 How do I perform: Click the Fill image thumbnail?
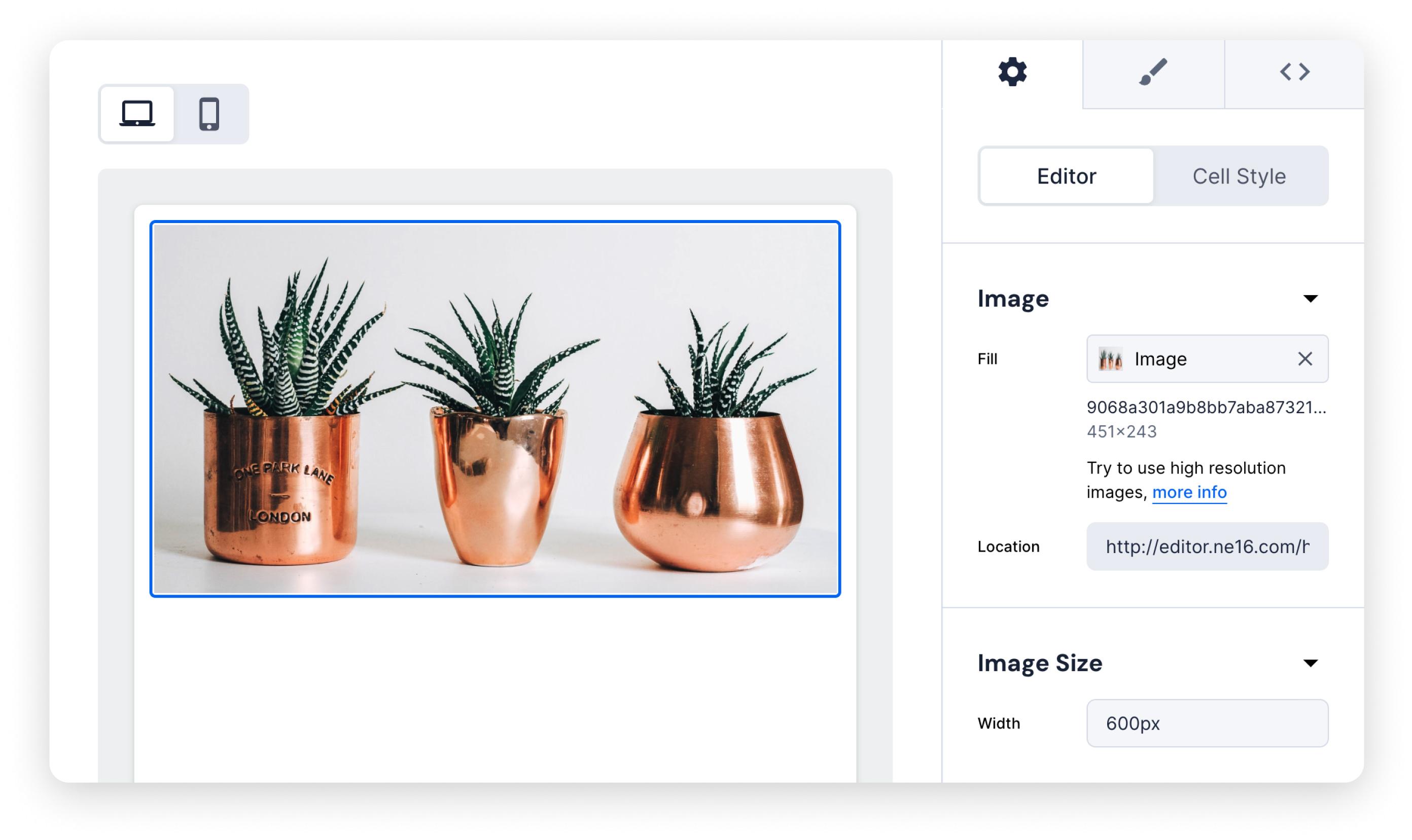coord(1110,359)
